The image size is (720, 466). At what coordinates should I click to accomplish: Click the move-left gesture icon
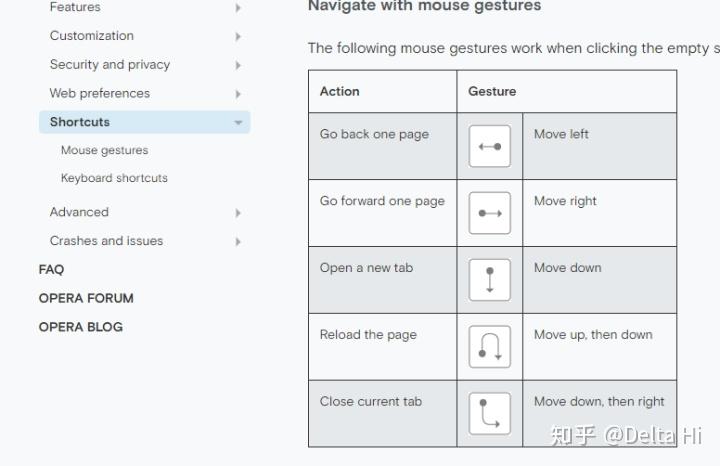(489, 146)
